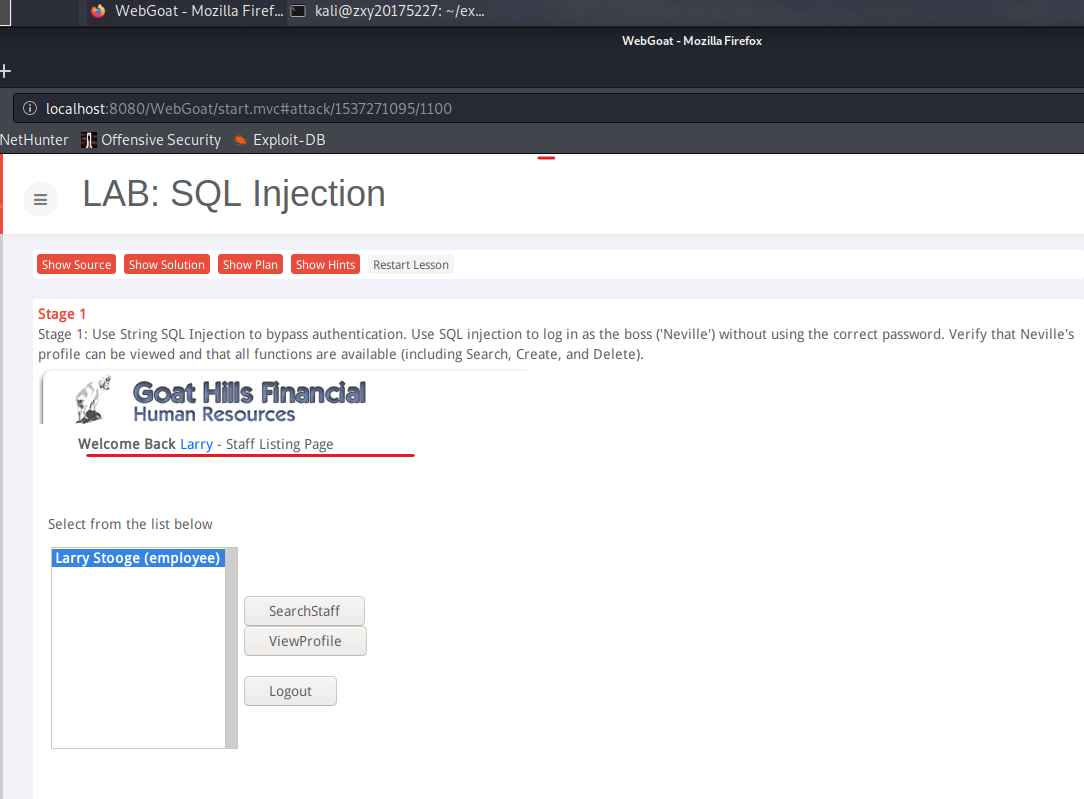Click the Select from the list below label
Viewport: 1084px width, 799px height.
[130, 524]
